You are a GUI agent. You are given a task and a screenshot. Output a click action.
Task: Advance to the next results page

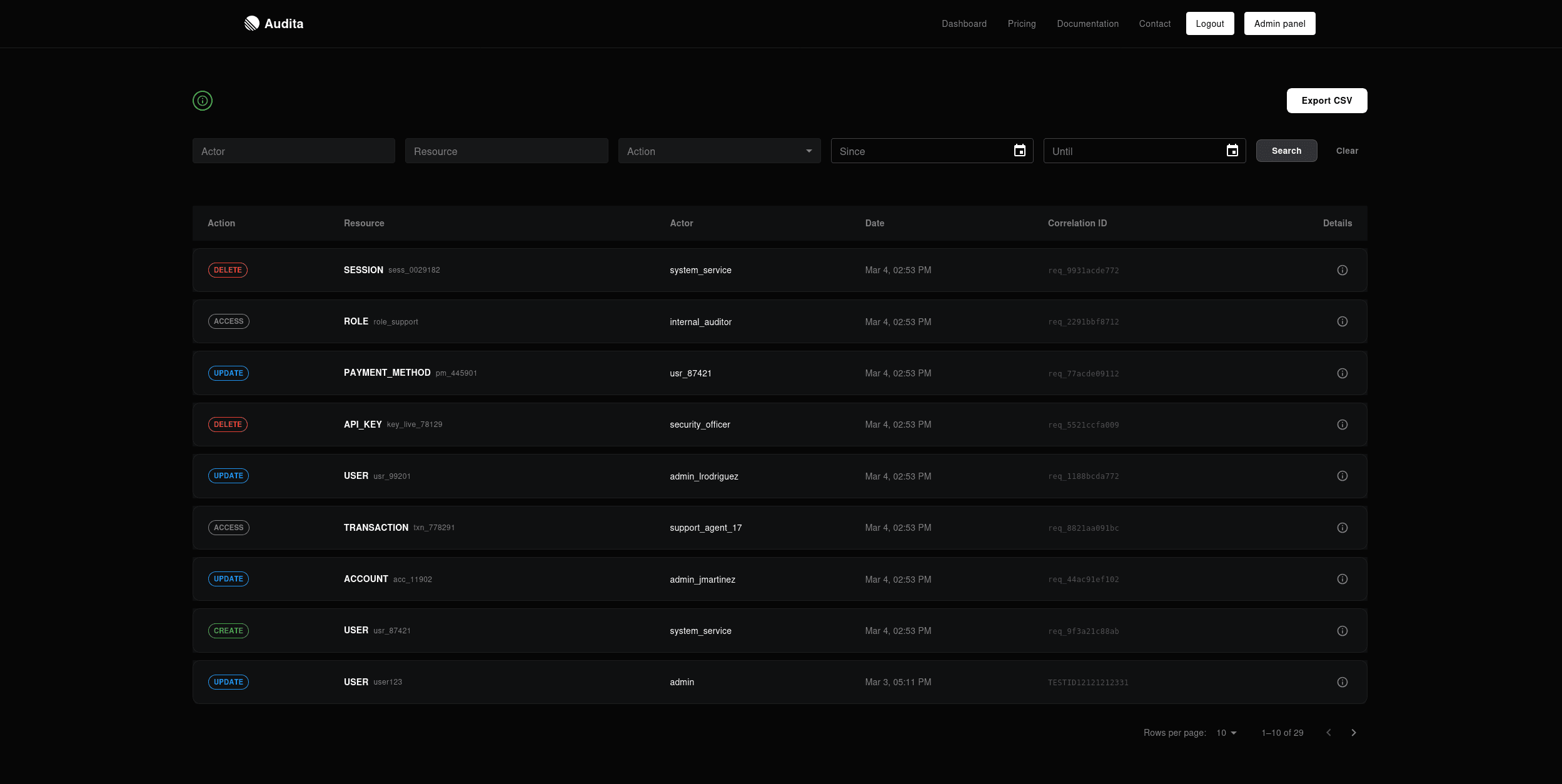[x=1353, y=732]
